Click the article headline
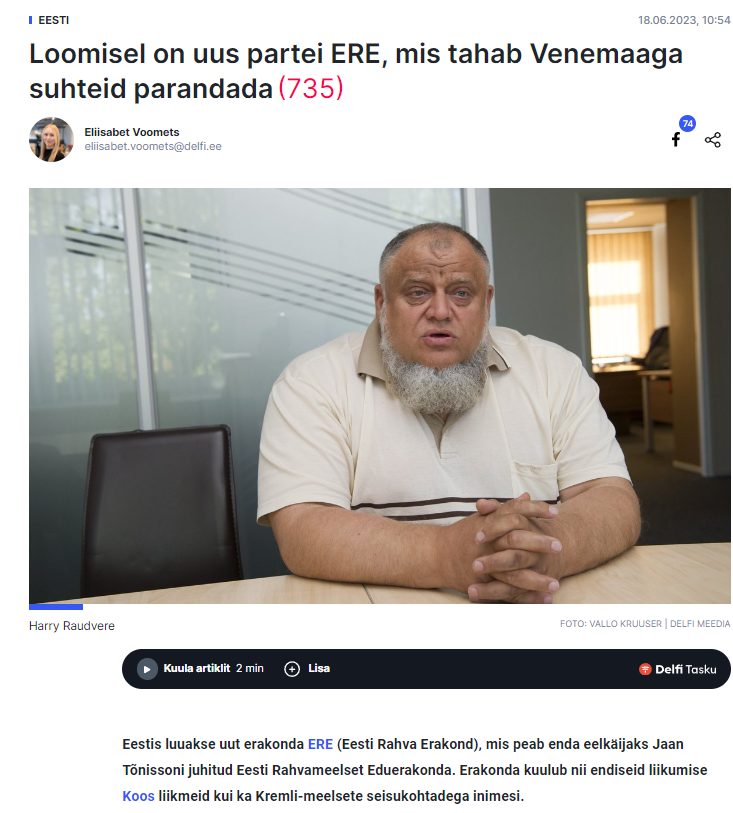The height and width of the screenshot is (813, 733). point(356,71)
